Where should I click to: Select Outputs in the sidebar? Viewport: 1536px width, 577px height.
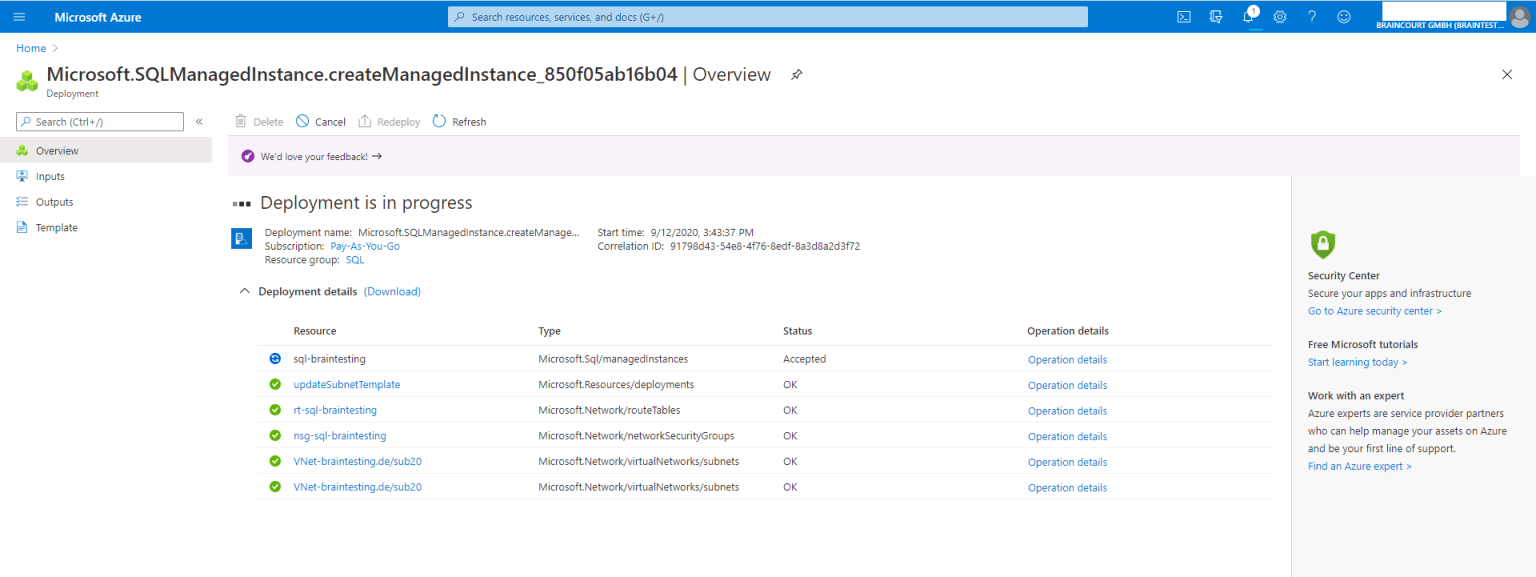tap(54, 202)
